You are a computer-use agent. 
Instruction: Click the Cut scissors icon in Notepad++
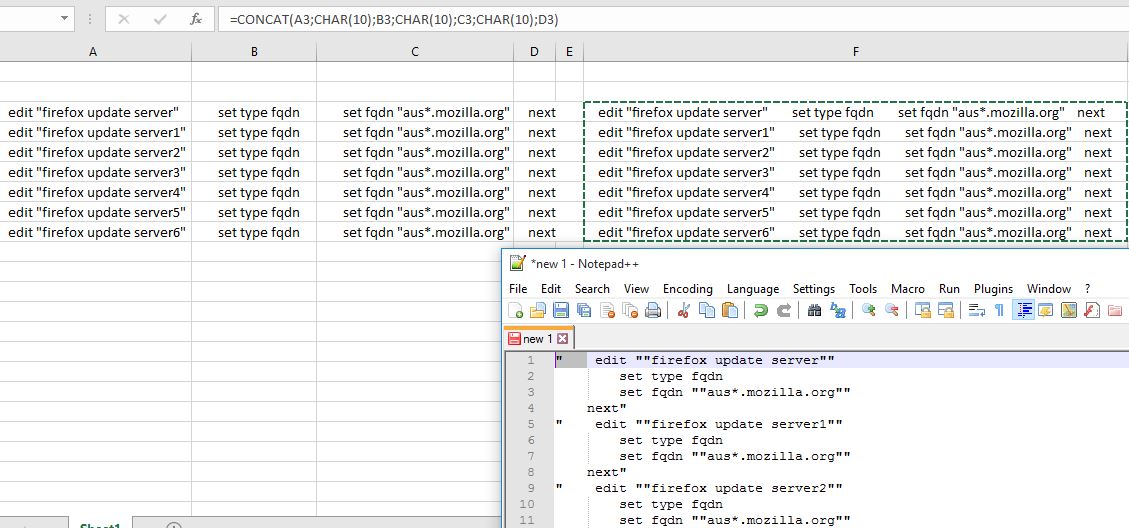(x=684, y=310)
